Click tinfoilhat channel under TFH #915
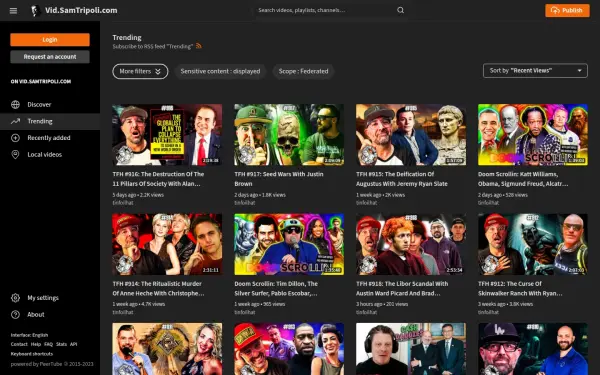Screen dimensions: 600x375 click(x=367, y=203)
